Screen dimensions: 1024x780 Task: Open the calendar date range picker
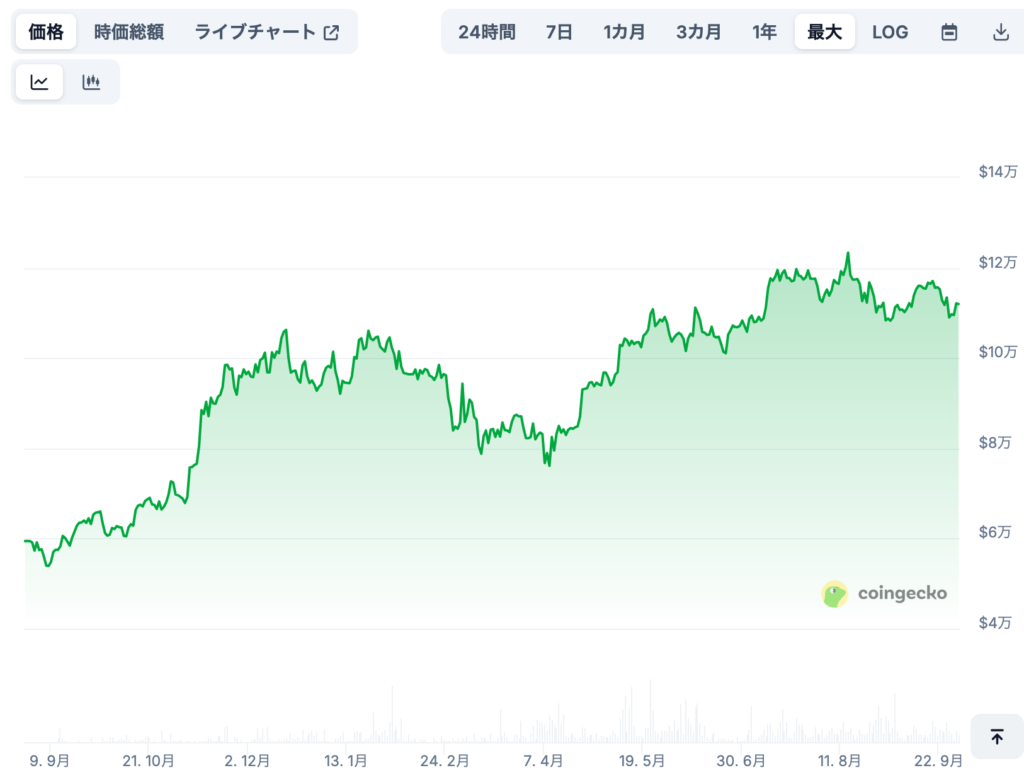[x=949, y=32]
